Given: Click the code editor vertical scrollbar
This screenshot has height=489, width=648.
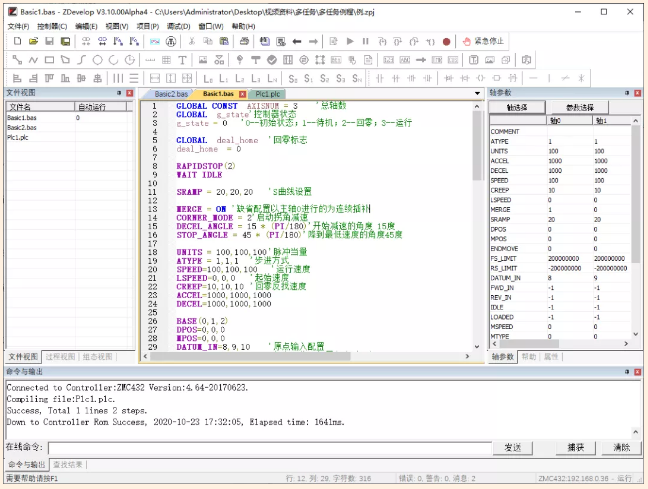Looking at the screenshot, I should coord(477,145).
